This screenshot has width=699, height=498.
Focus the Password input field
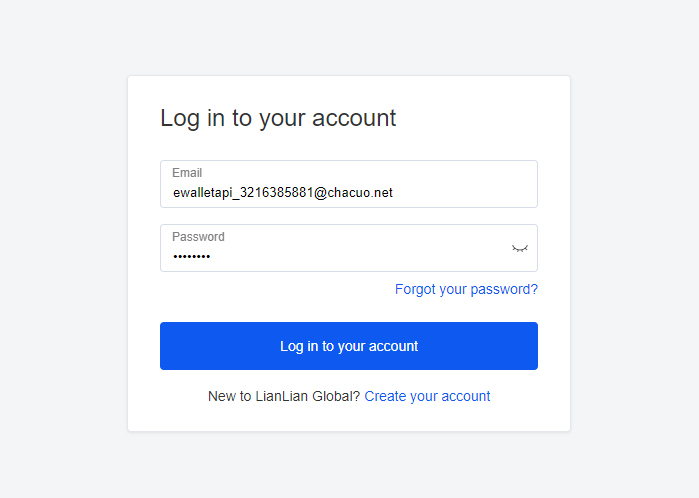[349, 248]
